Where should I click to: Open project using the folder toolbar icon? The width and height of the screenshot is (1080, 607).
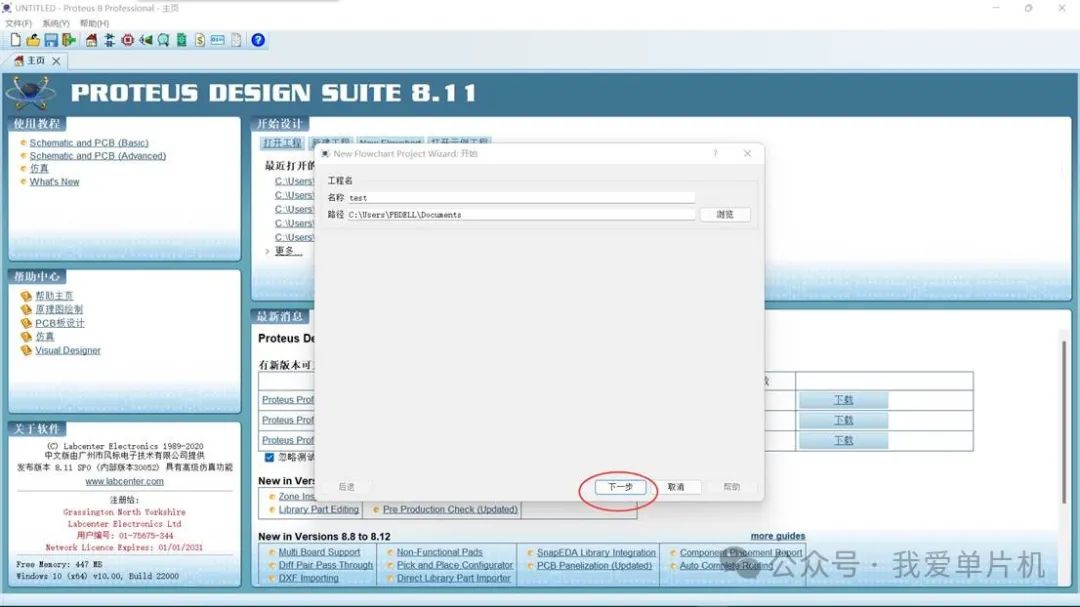tap(32, 40)
